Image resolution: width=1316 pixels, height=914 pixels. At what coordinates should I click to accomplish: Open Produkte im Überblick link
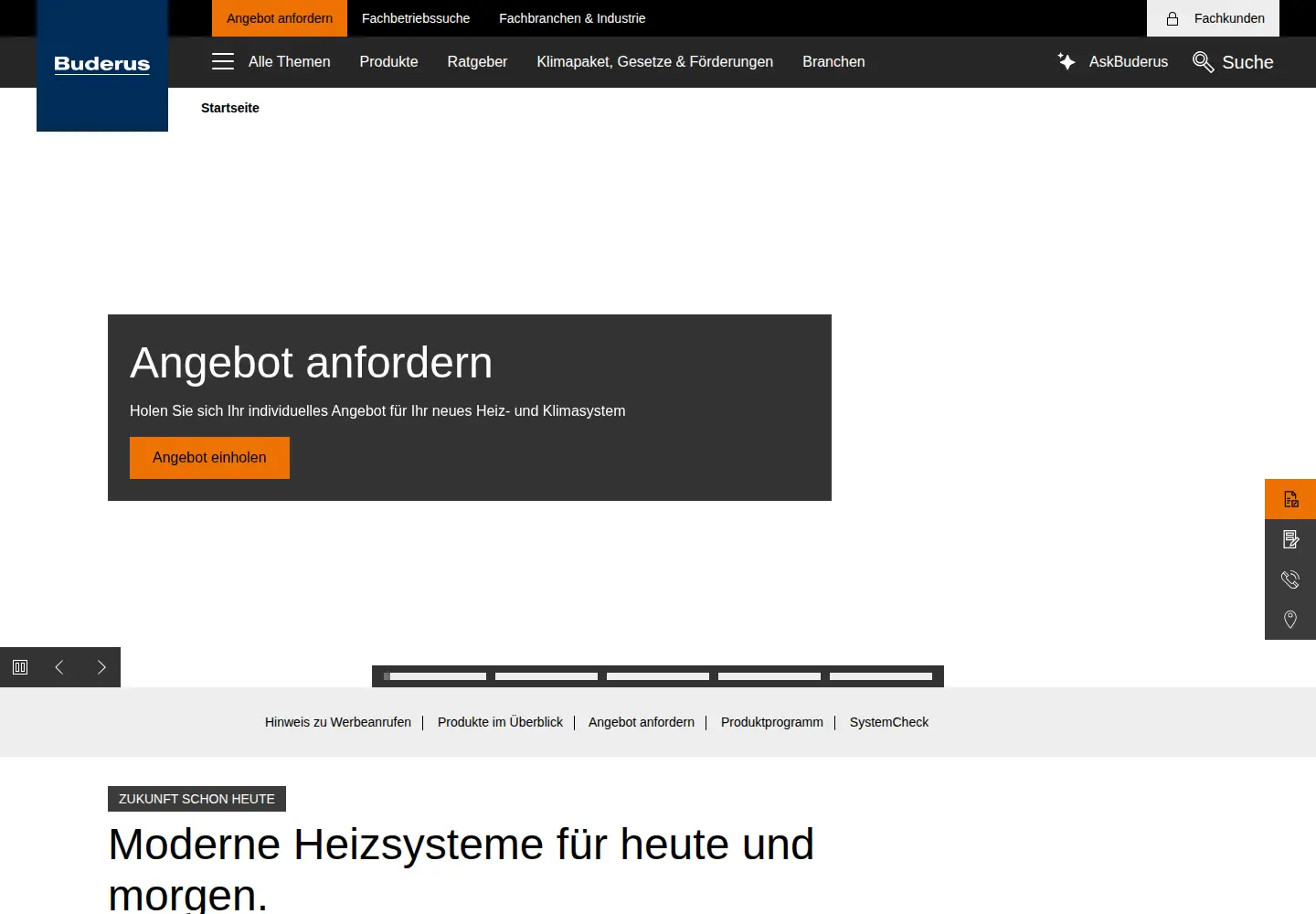pos(500,722)
